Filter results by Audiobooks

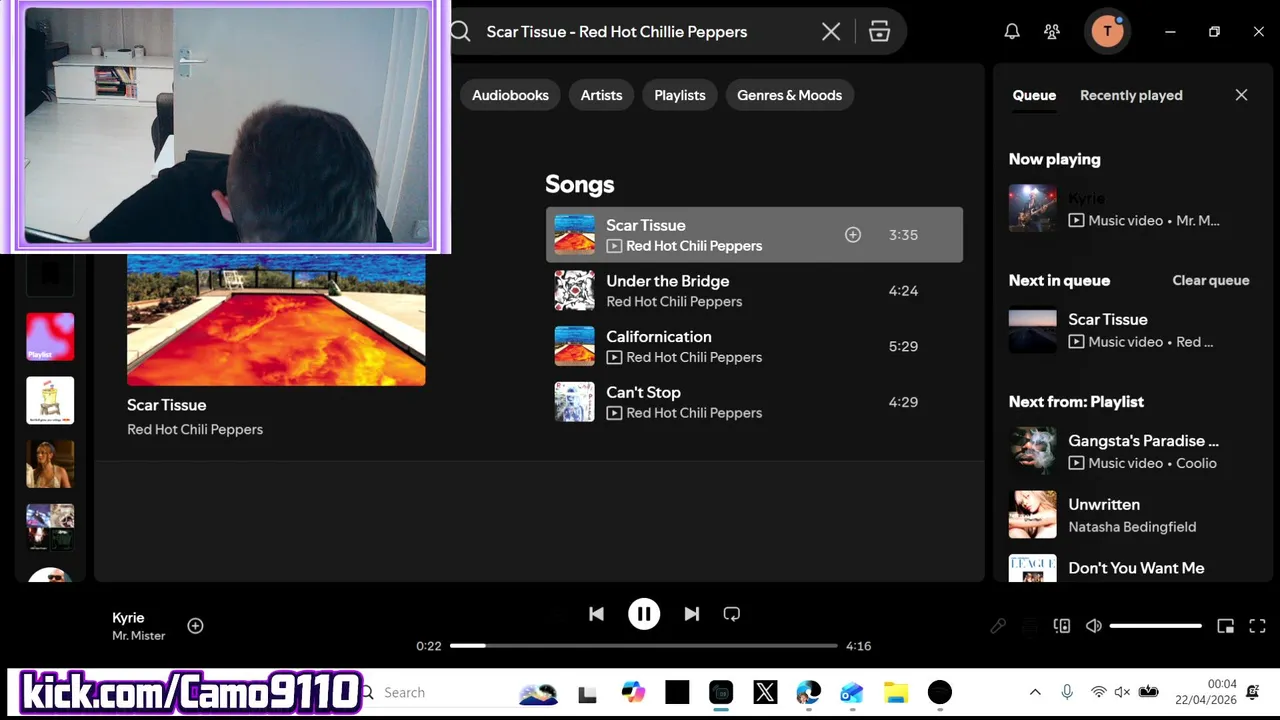pos(510,95)
